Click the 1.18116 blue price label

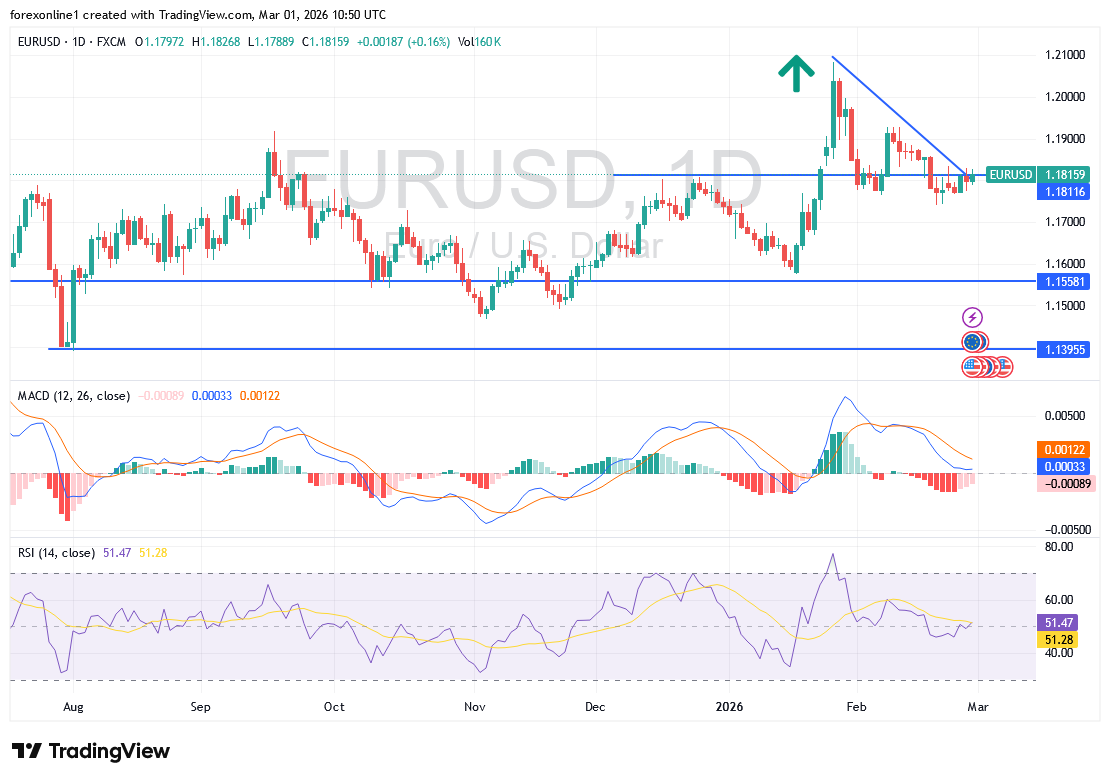click(1063, 191)
